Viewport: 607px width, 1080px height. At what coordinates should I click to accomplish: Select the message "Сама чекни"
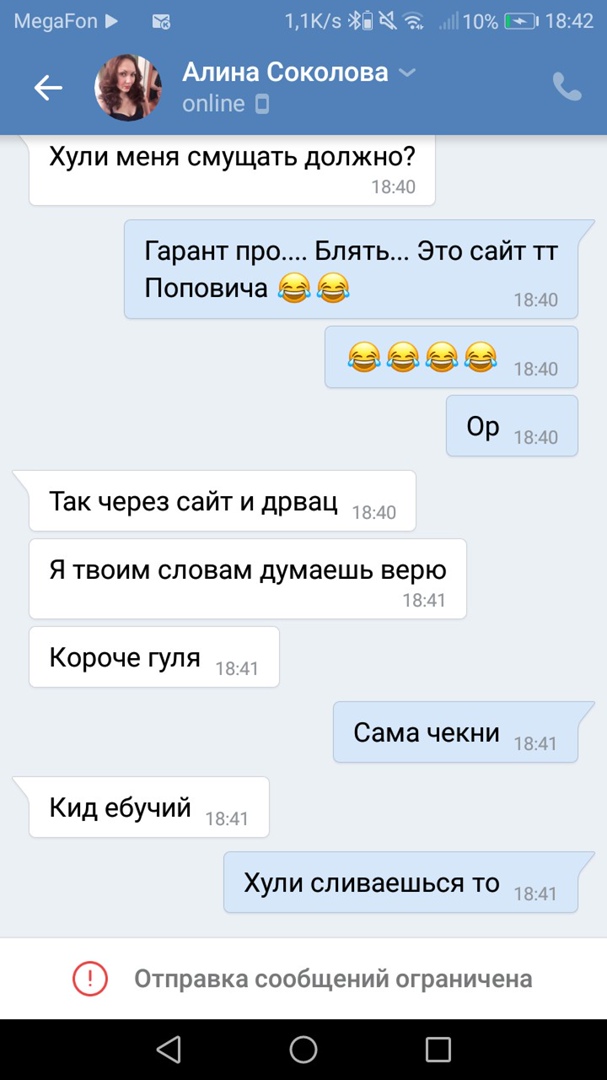click(455, 732)
